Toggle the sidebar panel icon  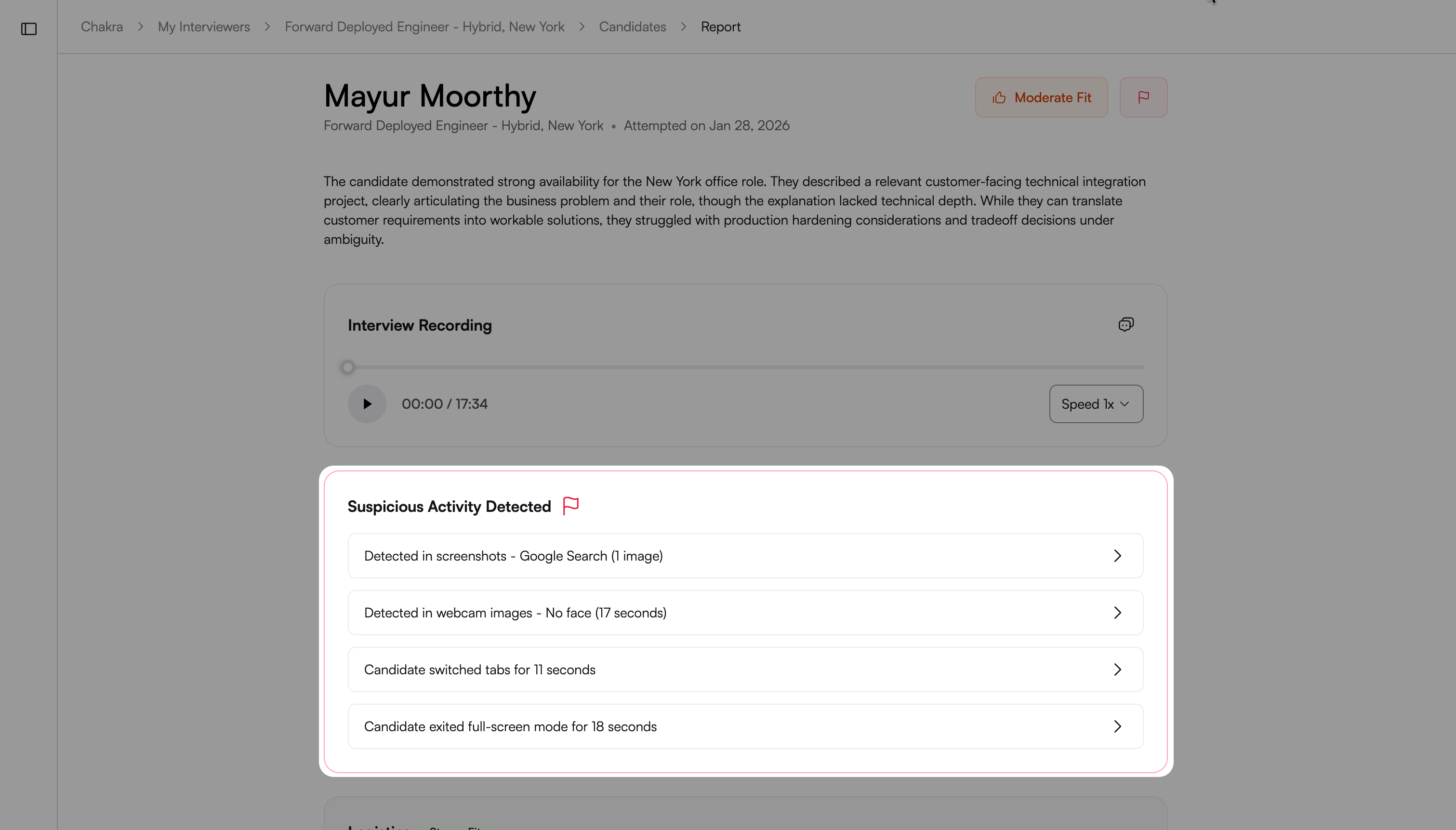pos(28,28)
